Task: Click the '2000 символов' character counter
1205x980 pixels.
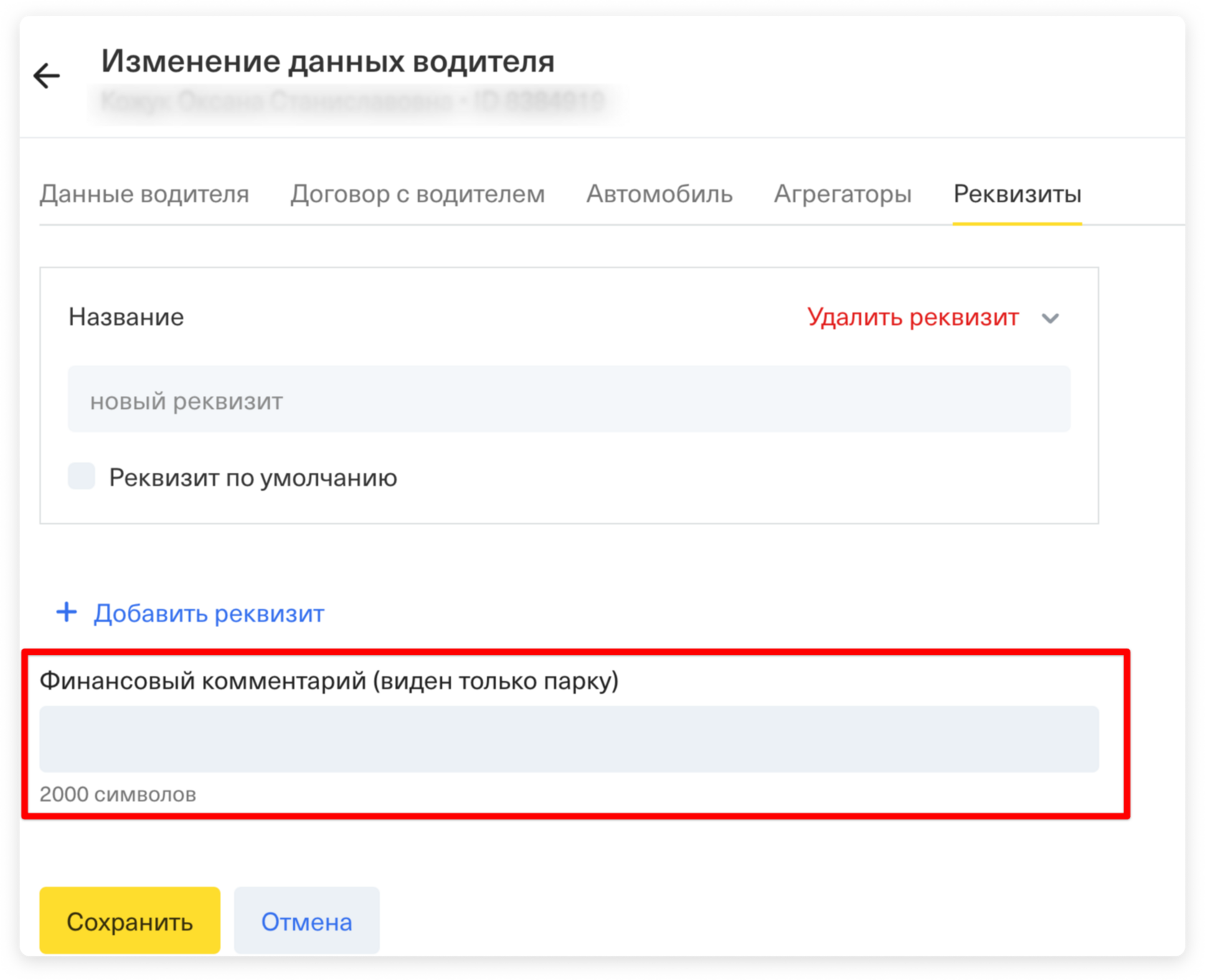Action: (x=118, y=794)
